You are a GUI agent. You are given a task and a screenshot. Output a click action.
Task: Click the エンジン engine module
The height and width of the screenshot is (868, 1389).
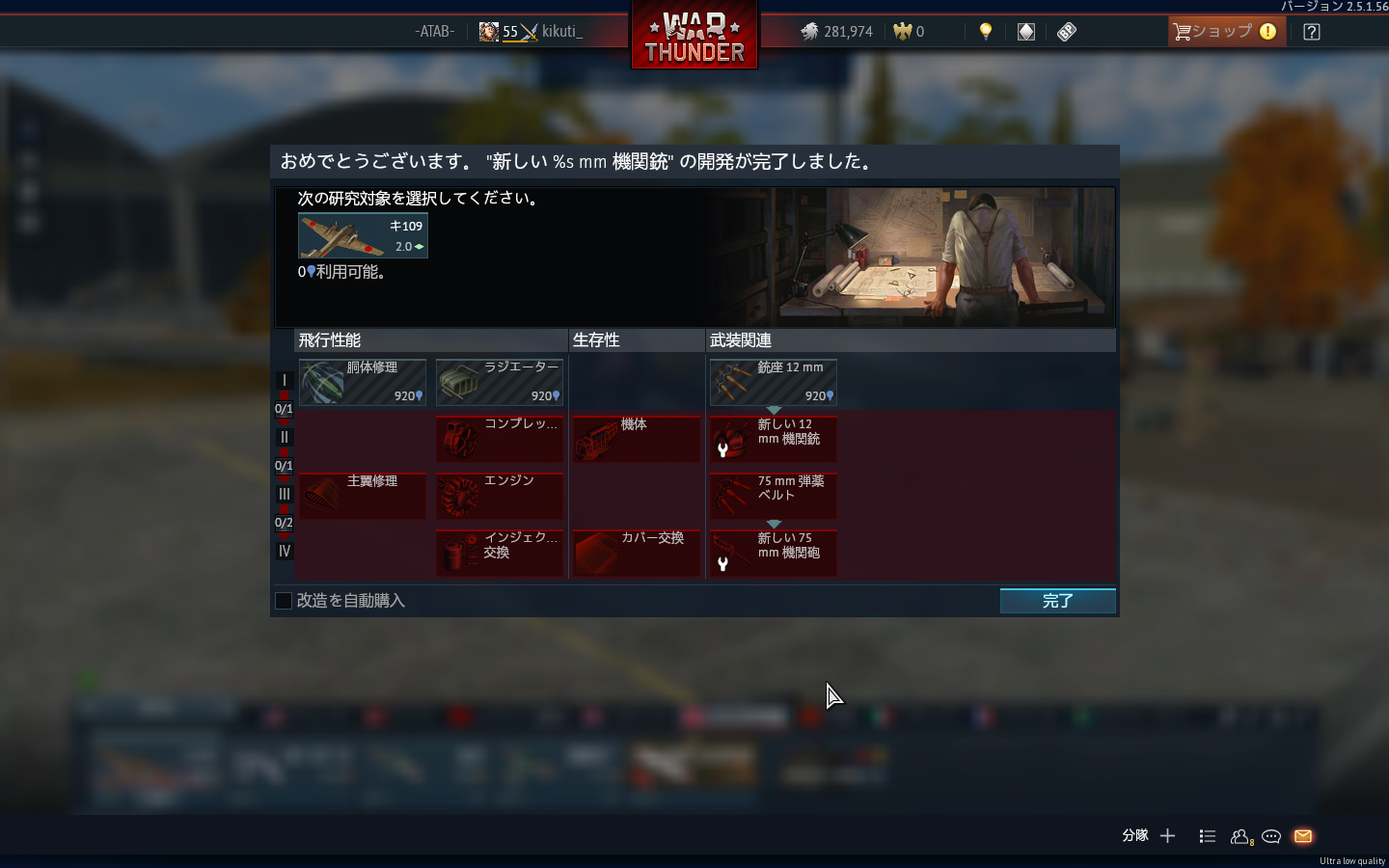click(x=500, y=496)
